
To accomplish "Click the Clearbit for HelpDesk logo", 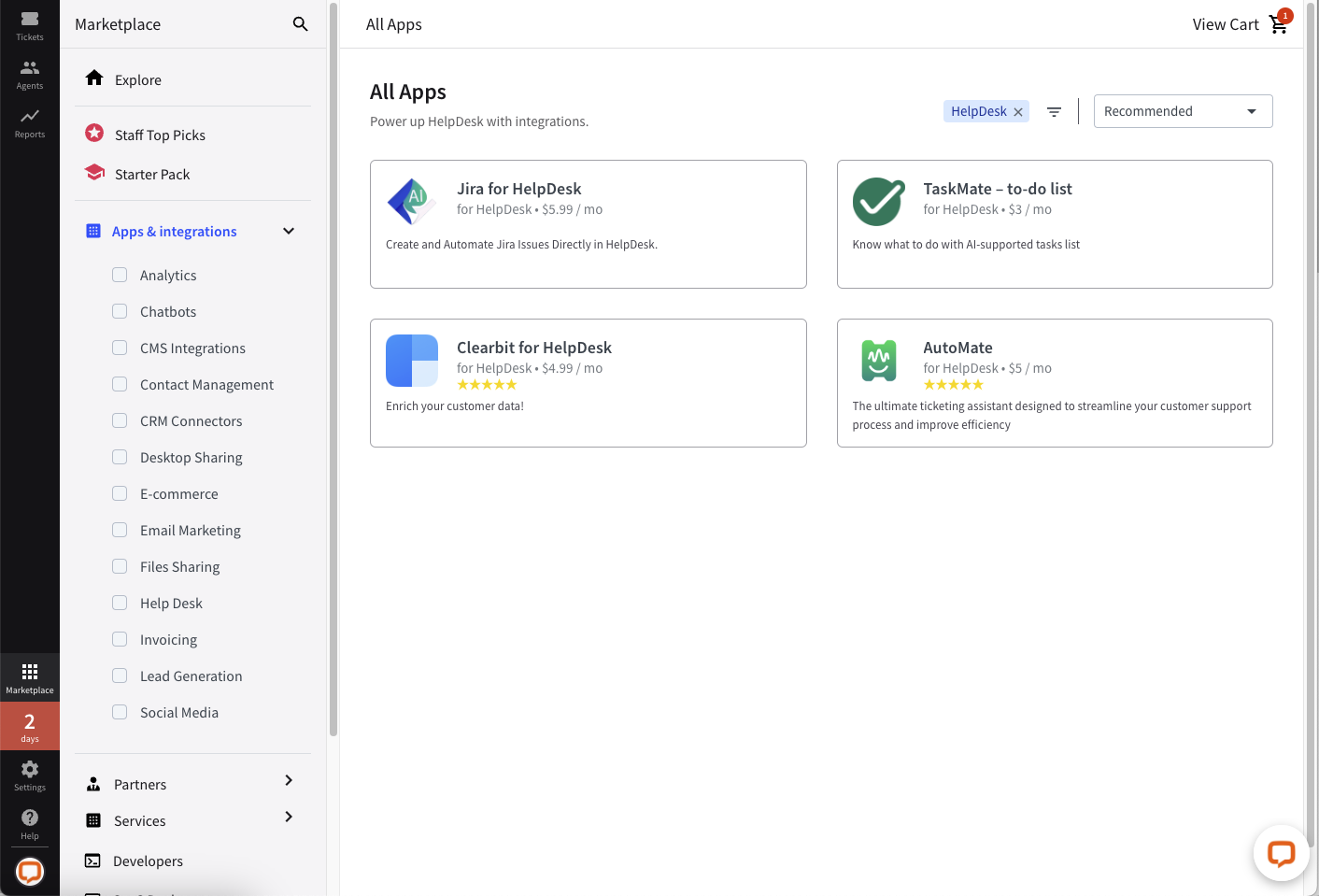I will 412,361.
